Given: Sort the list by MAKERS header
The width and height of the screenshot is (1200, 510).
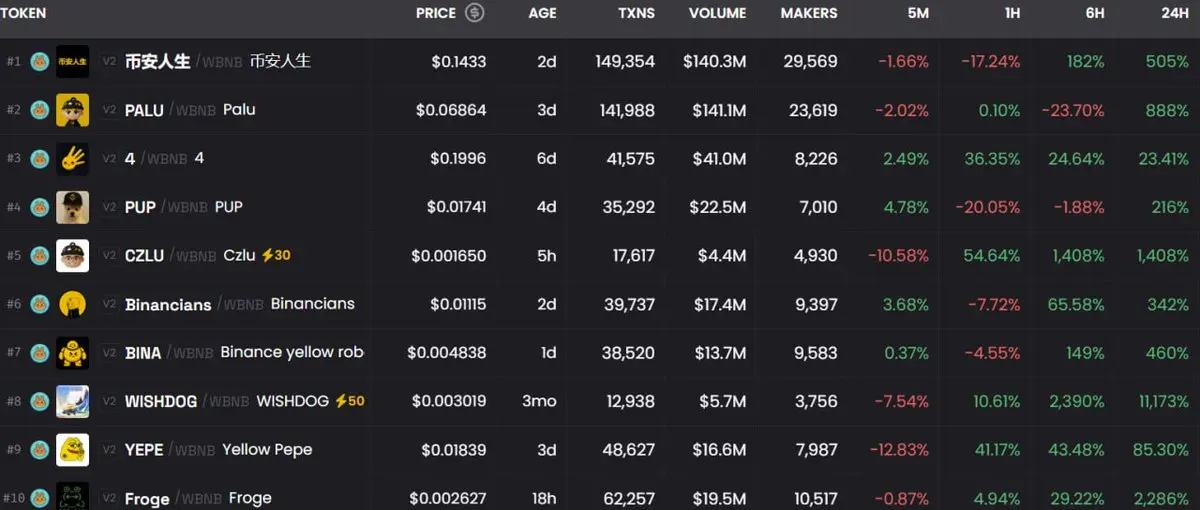Looking at the screenshot, I should click(x=809, y=13).
